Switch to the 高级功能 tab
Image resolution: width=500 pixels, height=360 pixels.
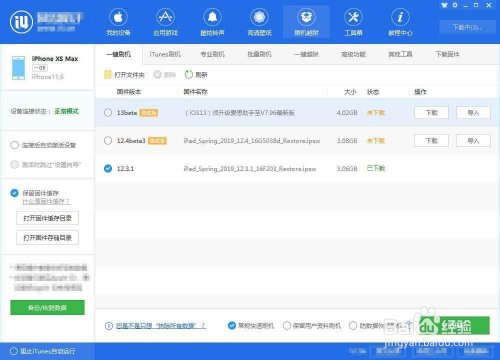pyautogui.click(x=353, y=54)
